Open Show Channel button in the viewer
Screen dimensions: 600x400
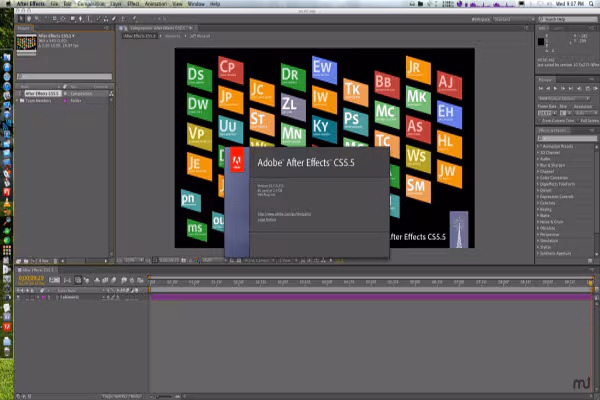point(197,260)
